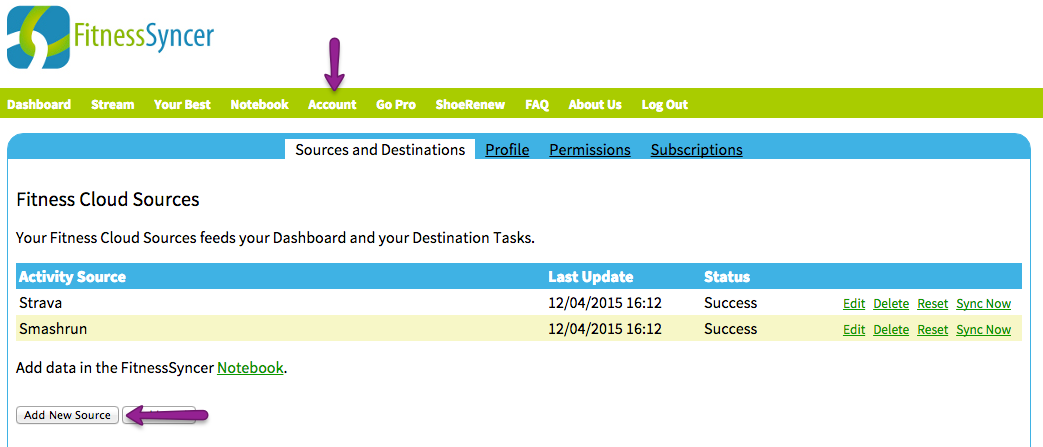Open Your Best in navigation bar

click(x=182, y=104)
